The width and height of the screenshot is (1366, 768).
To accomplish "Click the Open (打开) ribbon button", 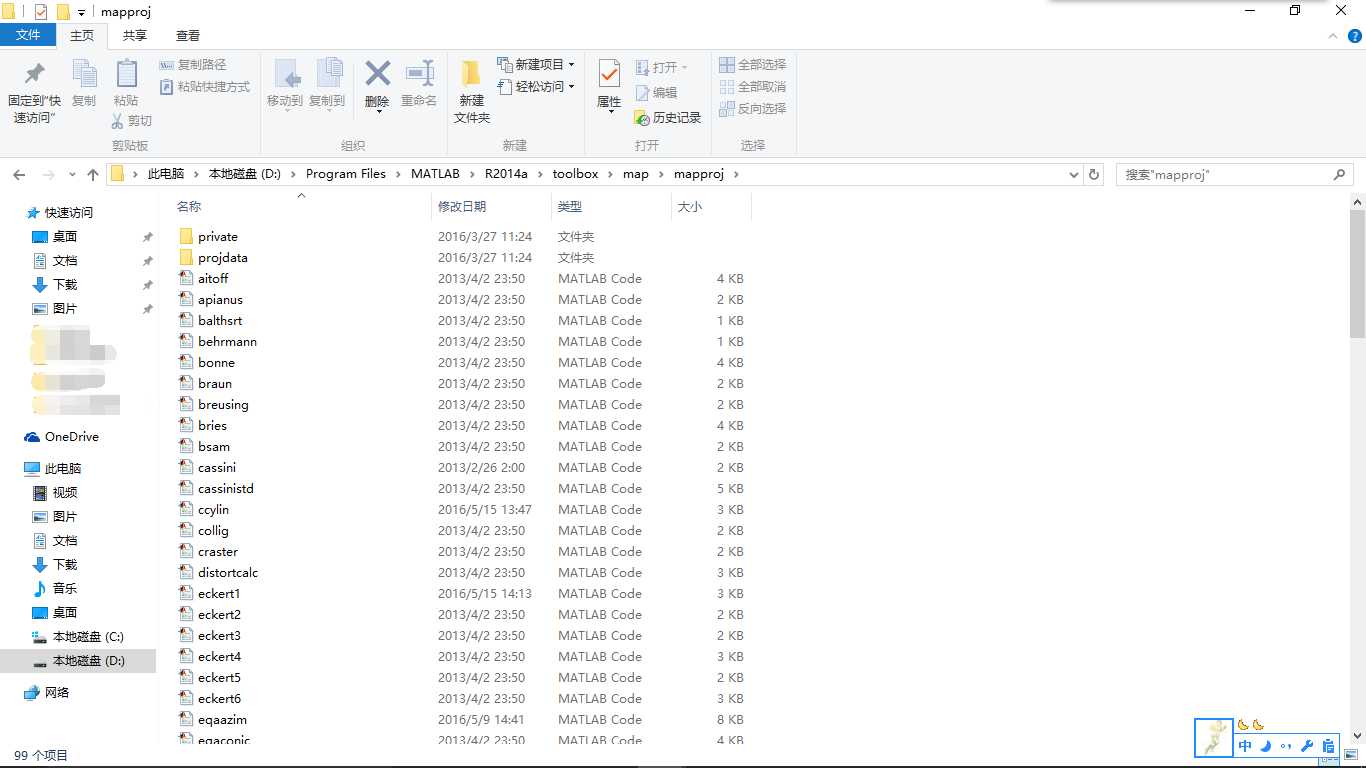I will point(661,68).
